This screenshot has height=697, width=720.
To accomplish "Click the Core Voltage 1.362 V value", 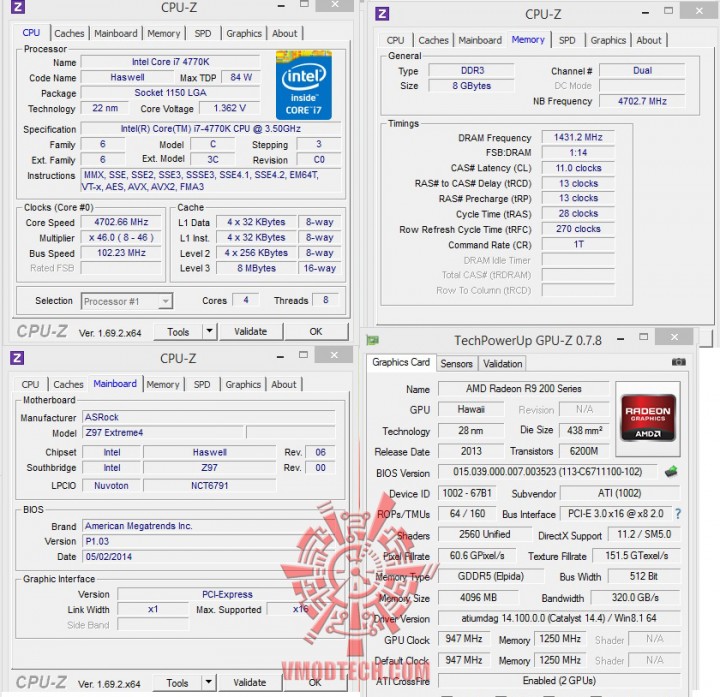I will [229, 108].
